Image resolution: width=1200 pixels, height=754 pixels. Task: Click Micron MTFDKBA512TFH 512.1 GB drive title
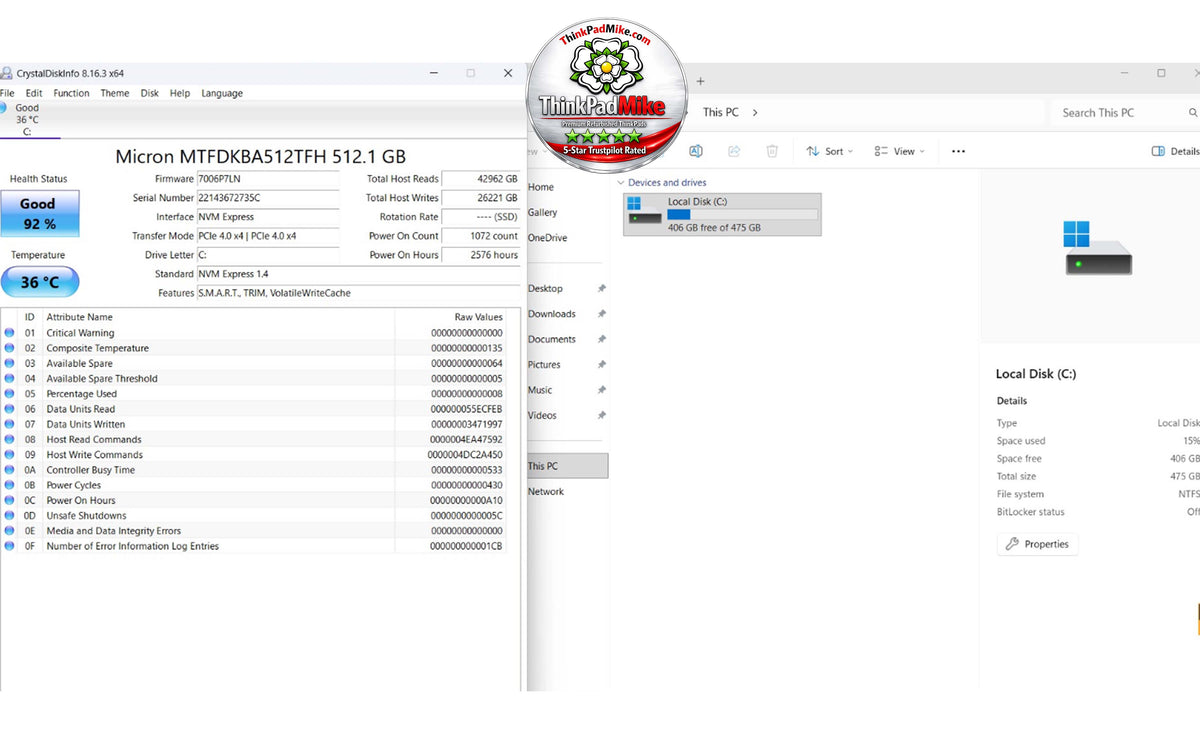click(x=261, y=156)
